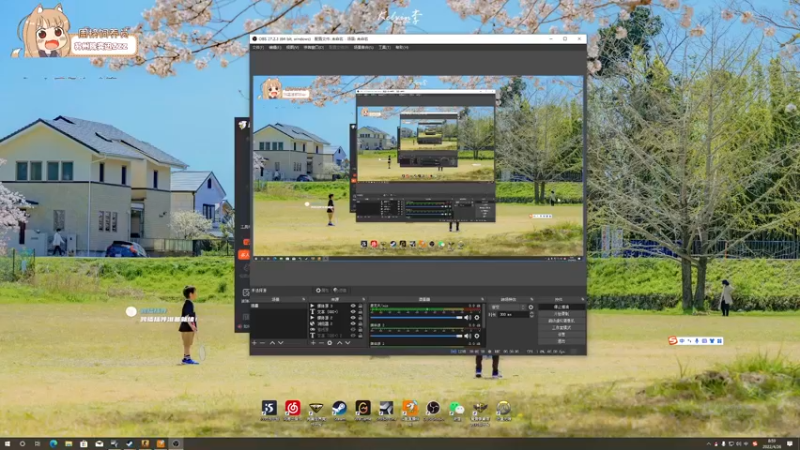Enable Studio Mode in OBS Controls
800x450 pixels.
[x=561, y=328]
